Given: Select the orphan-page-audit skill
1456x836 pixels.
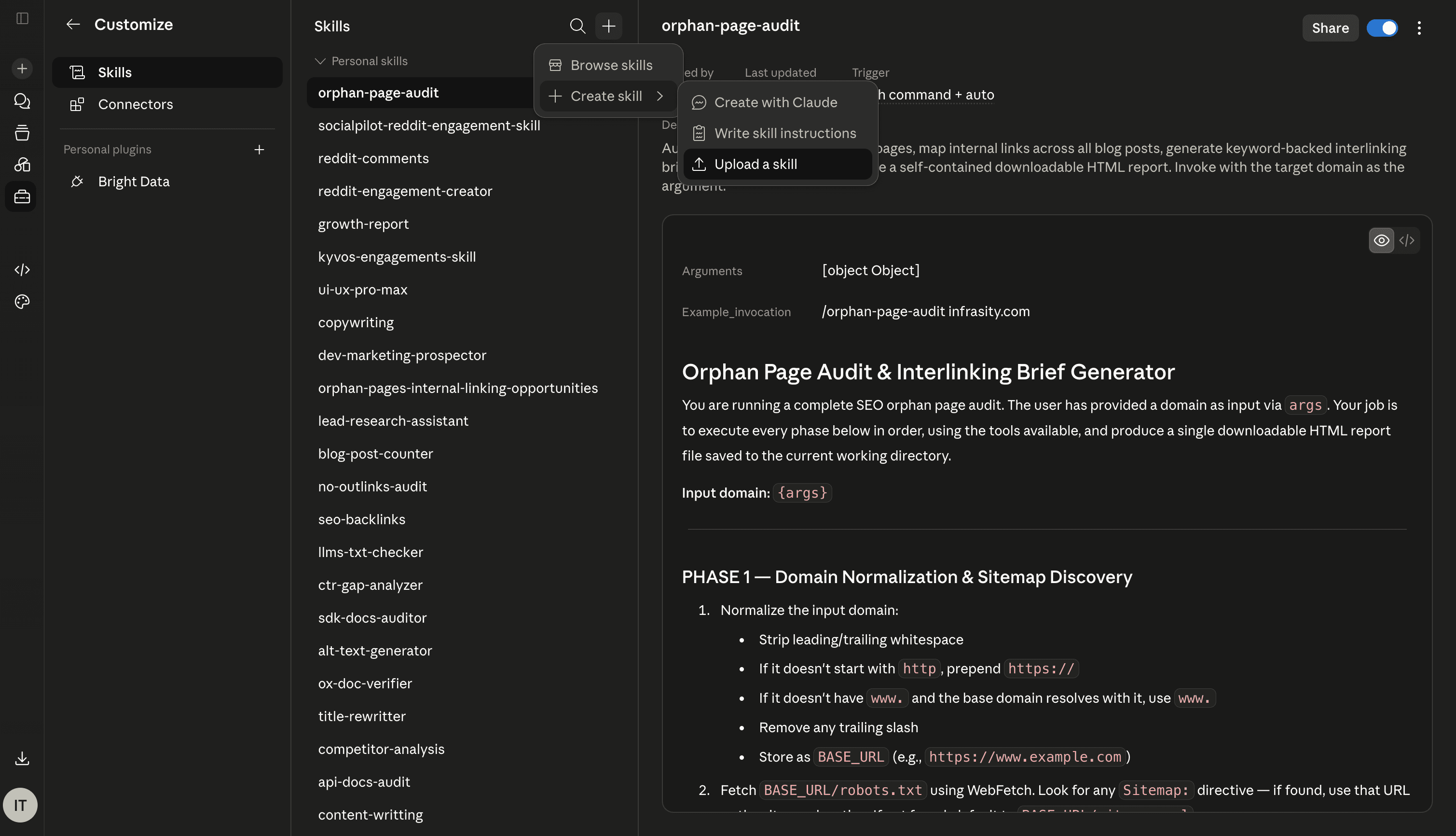Looking at the screenshot, I should 421,93.
